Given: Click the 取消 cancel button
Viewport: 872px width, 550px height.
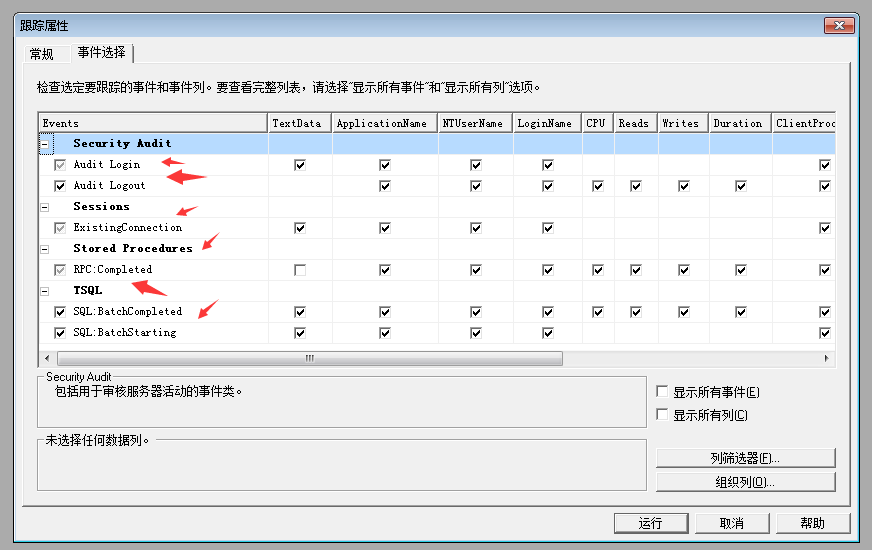Looking at the screenshot, I should [x=732, y=523].
